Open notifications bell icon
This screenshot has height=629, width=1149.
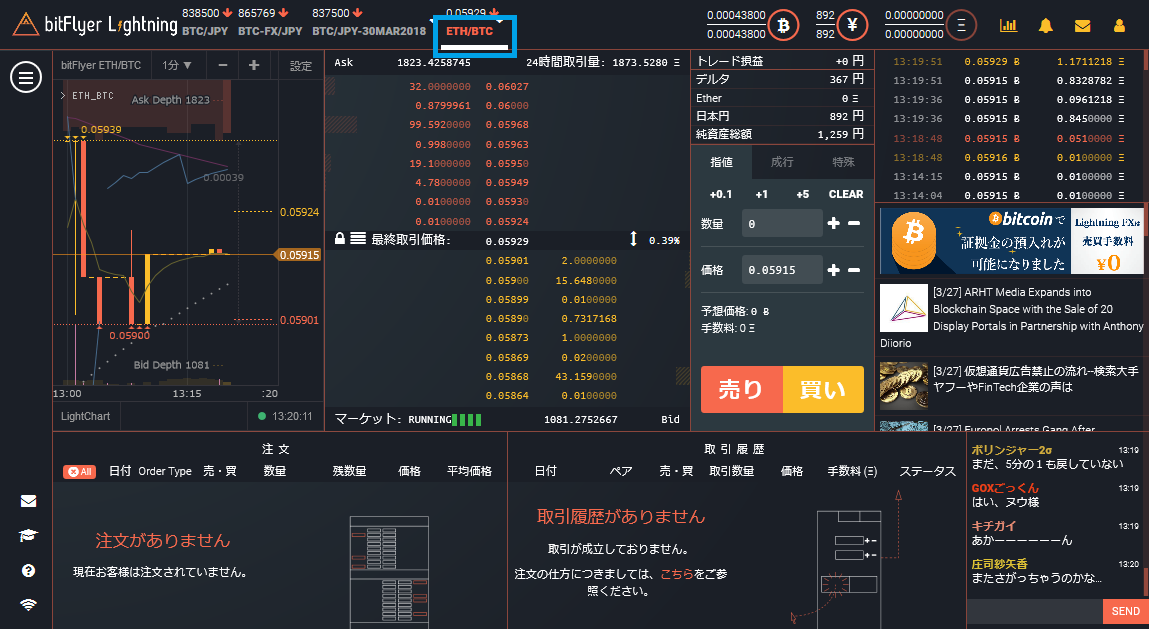[x=1046, y=26]
